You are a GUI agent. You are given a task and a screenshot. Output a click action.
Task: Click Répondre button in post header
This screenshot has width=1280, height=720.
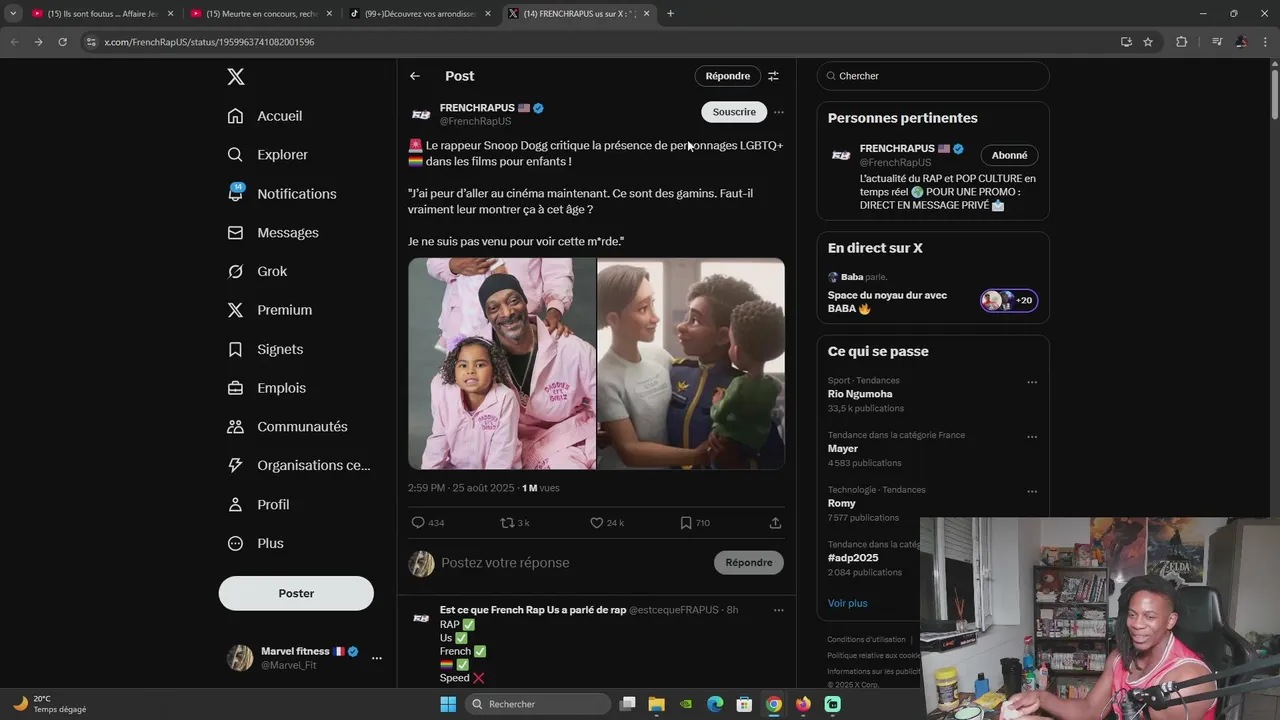[x=727, y=76]
